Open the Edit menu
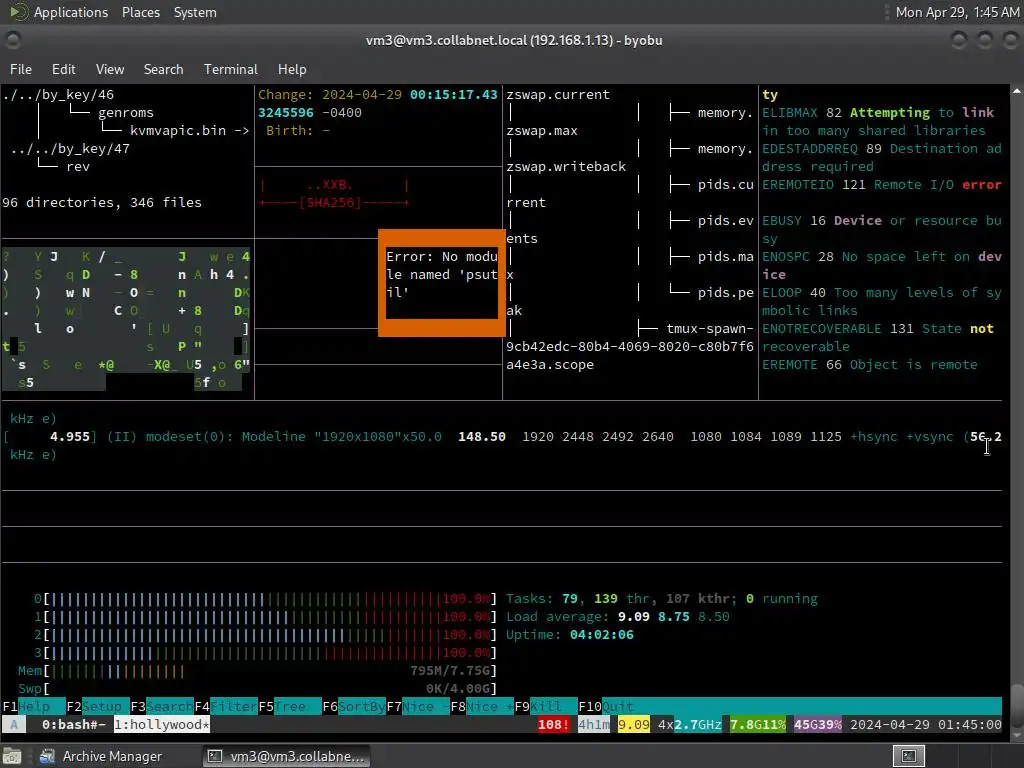Screen dimensions: 1024x768 click(x=63, y=69)
